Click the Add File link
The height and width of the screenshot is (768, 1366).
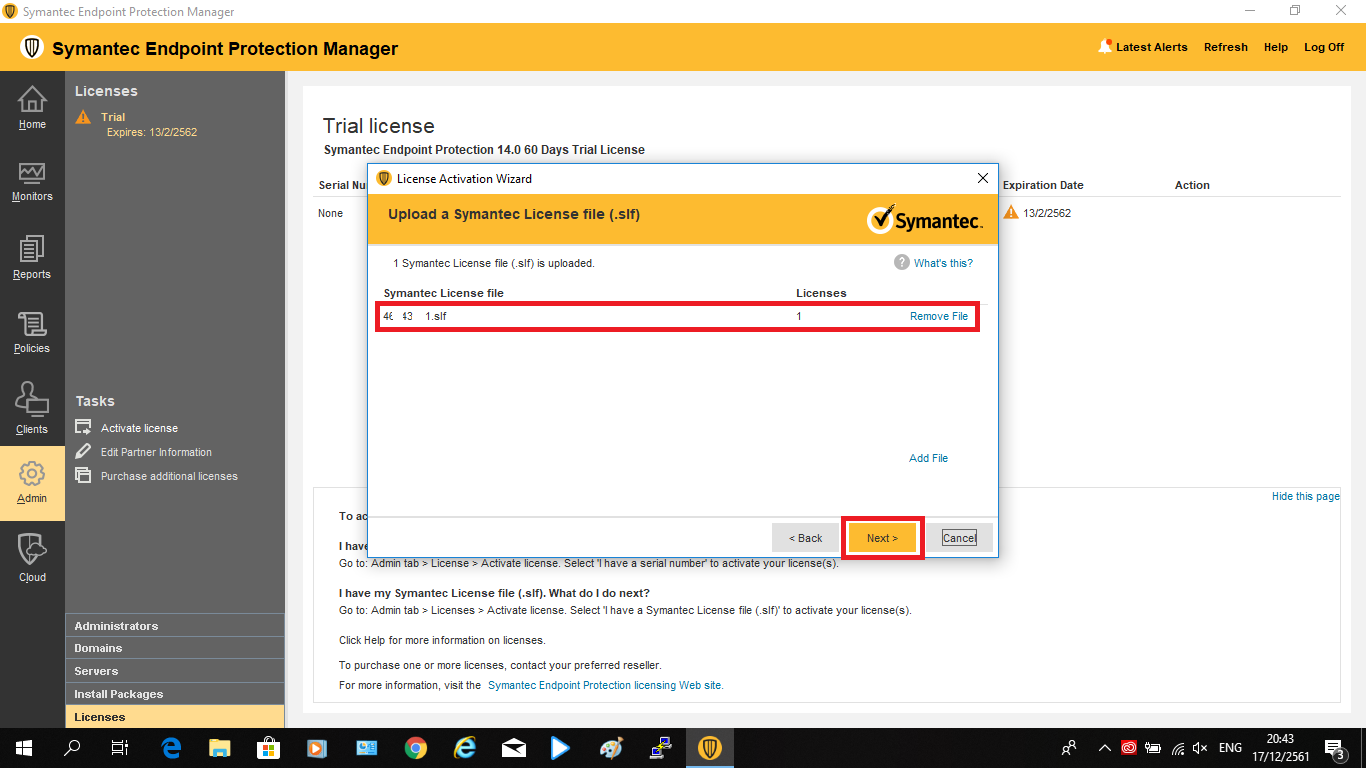point(928,458)
